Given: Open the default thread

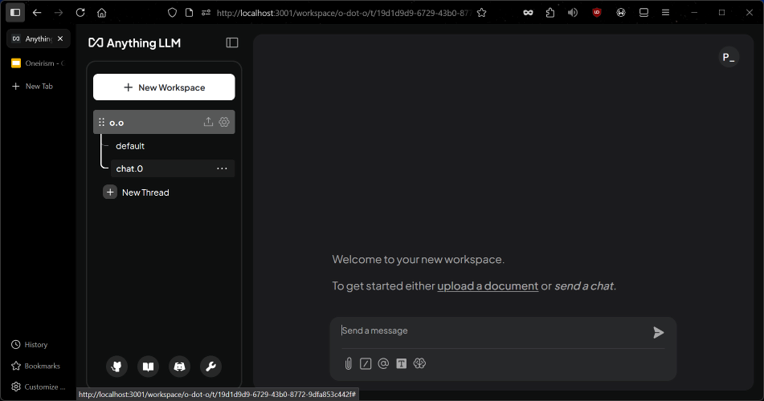Looking at the screenshot, I should point(130,146).
